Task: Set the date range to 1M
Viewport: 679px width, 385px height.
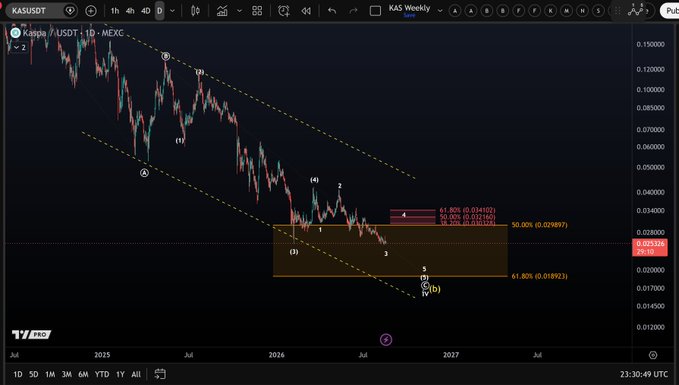Action: [50, 374]
